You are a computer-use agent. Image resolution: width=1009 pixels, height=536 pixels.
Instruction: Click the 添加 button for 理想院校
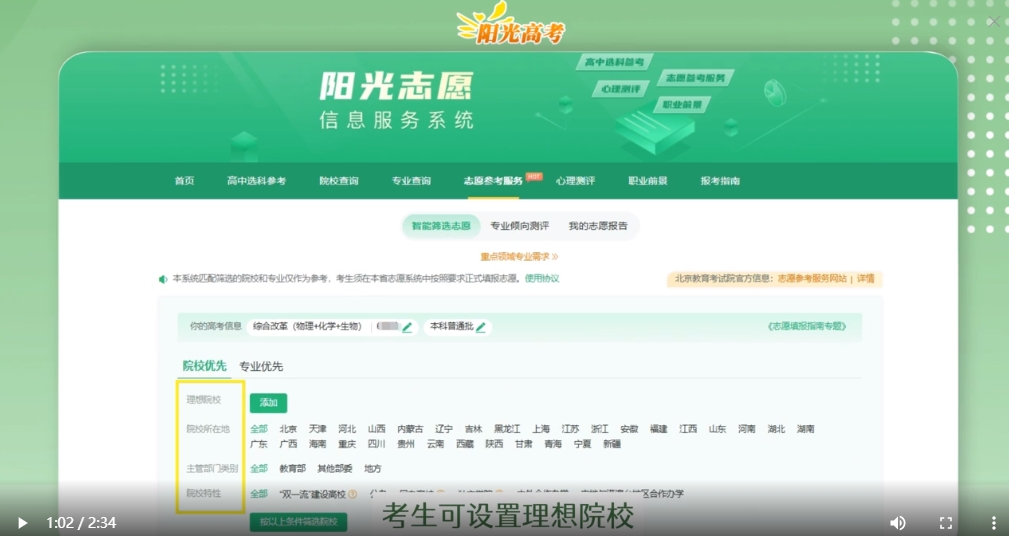pyautogui.click(x=268, y=403)
